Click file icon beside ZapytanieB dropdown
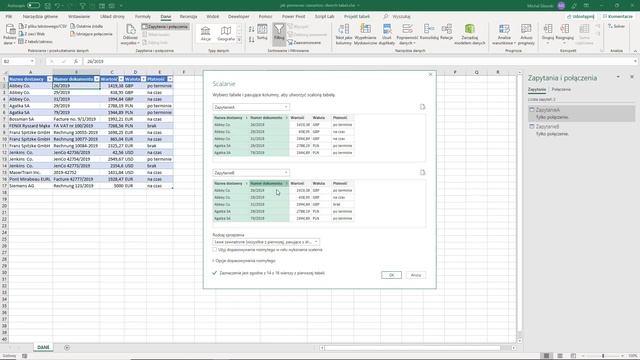 coord(422,173)
